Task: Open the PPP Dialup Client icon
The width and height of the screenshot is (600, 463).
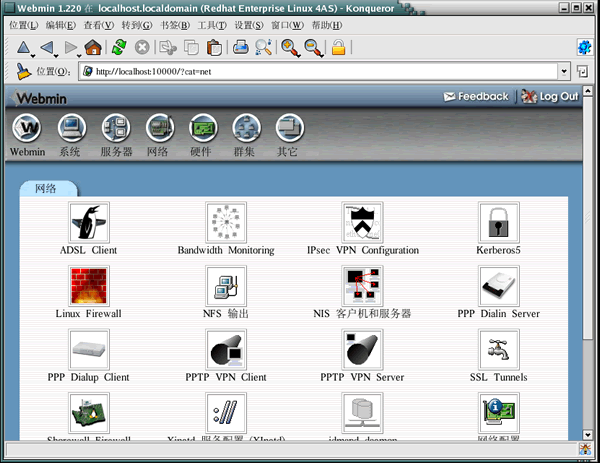Action: pos(89,349)
